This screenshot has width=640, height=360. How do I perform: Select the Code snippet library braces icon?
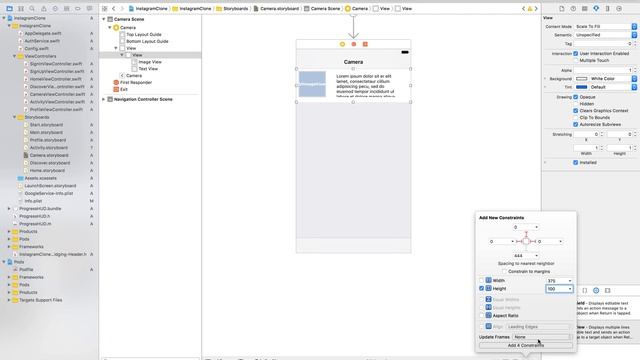point(584,290)
